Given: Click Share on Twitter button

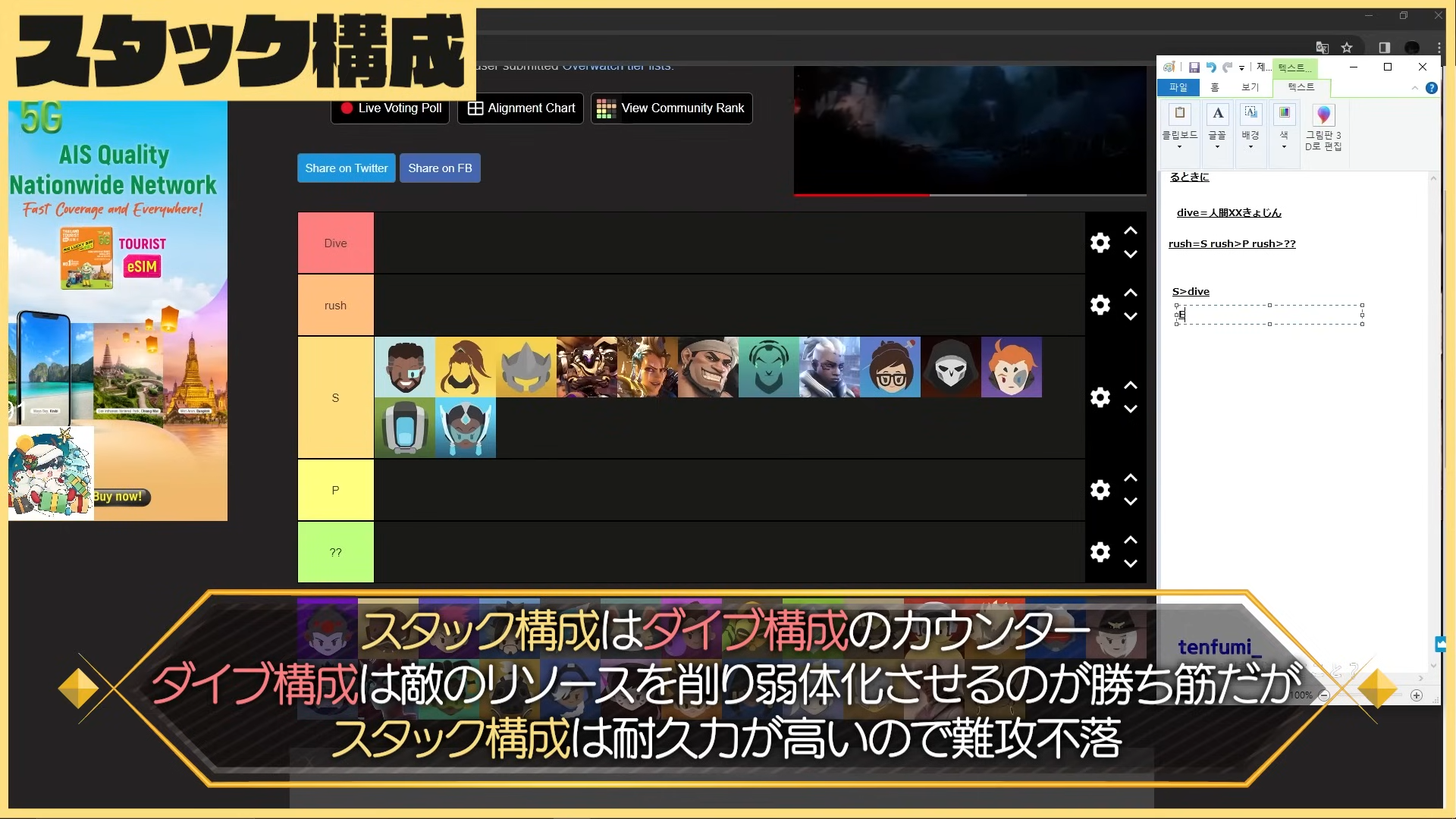Looking at the screenshot, I should [346, 168].
